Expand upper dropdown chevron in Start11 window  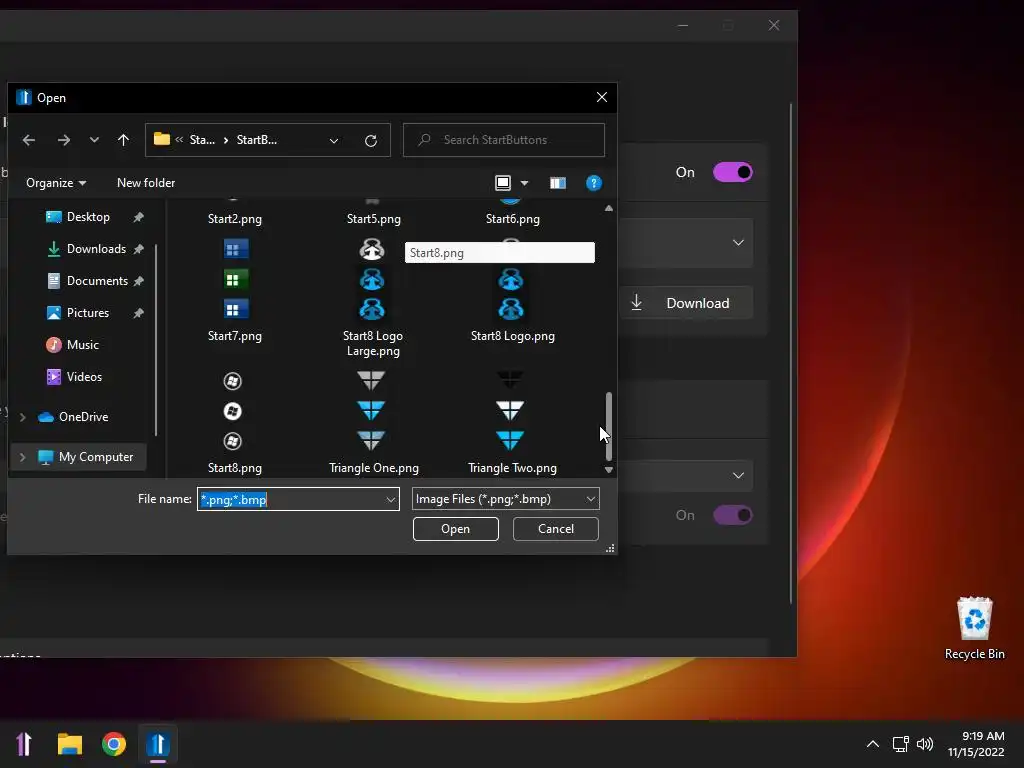pos(738,243)
